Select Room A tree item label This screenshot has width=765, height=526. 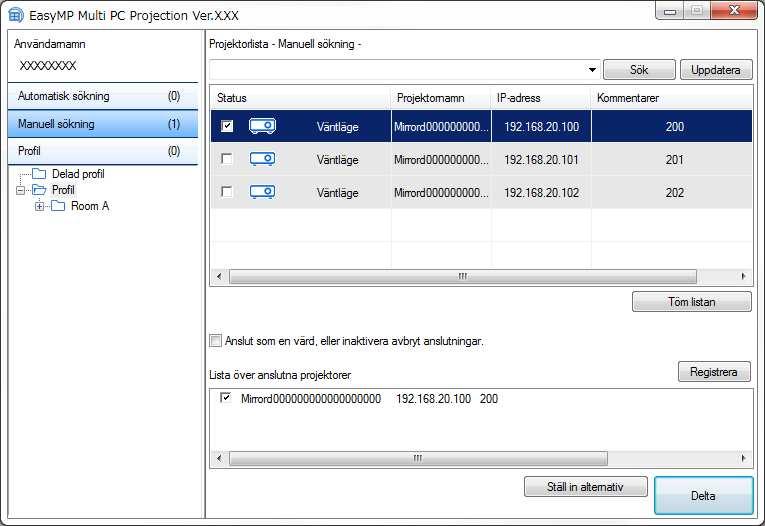point(90,206)
